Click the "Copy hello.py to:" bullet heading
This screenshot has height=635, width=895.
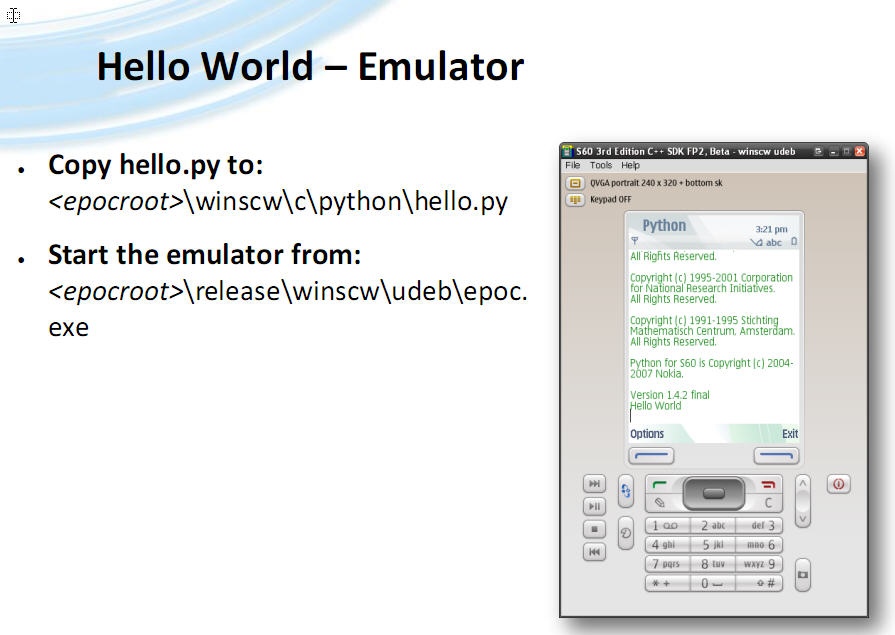point(156,164)
